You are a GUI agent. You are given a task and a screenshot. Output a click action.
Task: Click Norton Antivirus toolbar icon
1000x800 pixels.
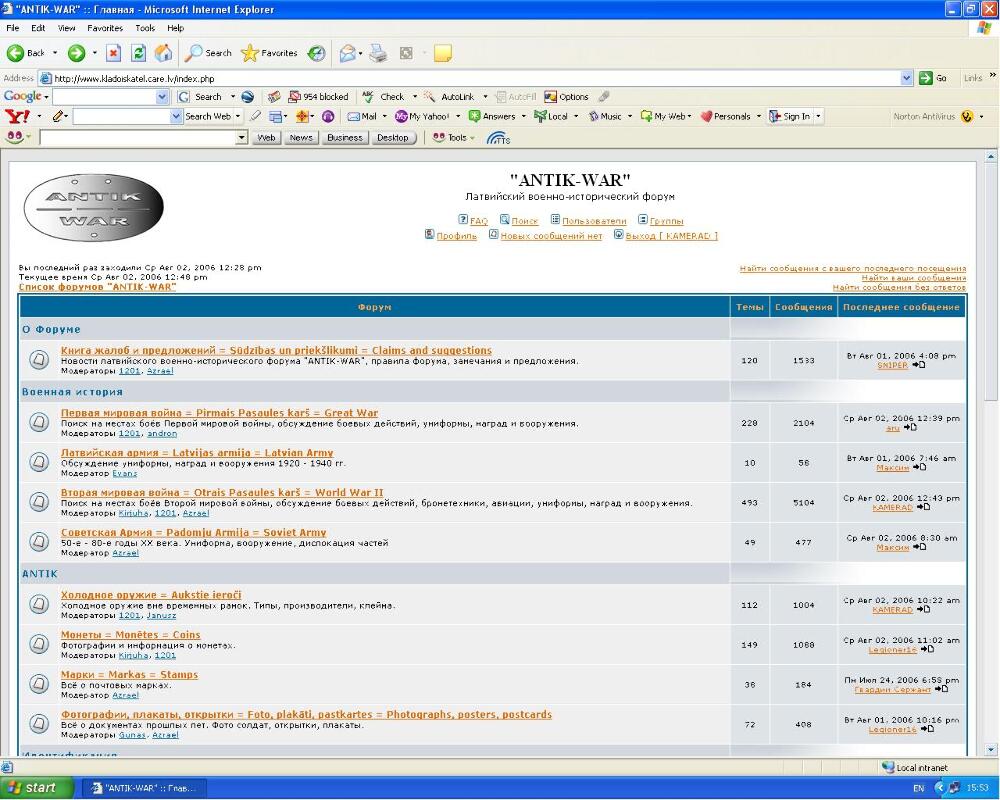click(x=967, y=117)
